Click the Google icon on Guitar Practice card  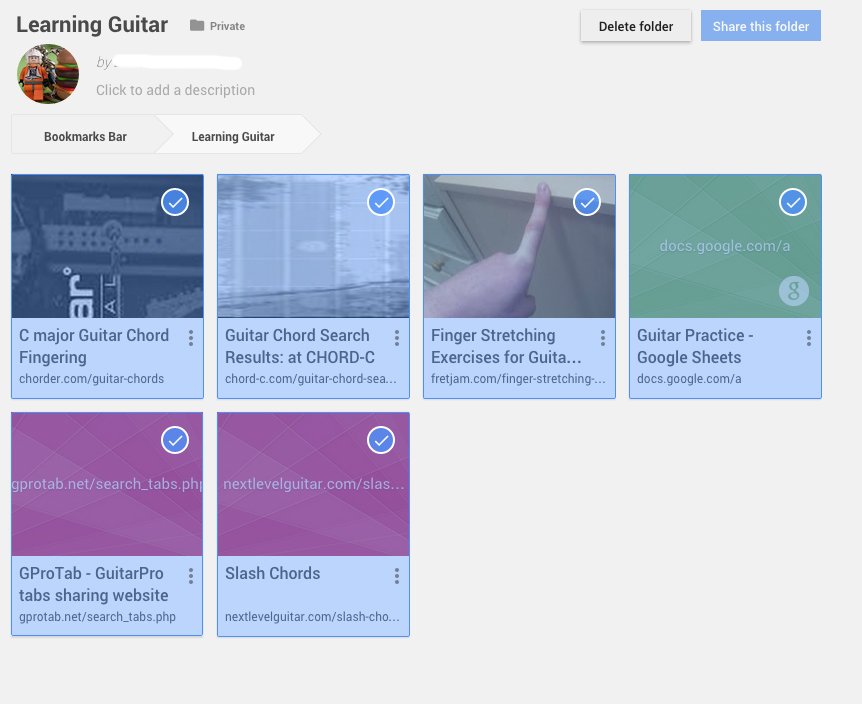(x=792, y=292)
